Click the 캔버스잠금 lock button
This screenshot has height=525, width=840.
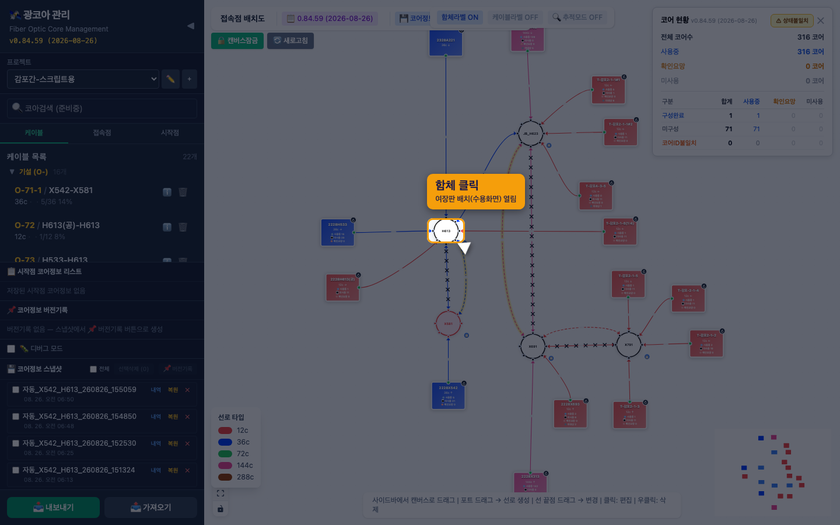(x=237, y=41)
